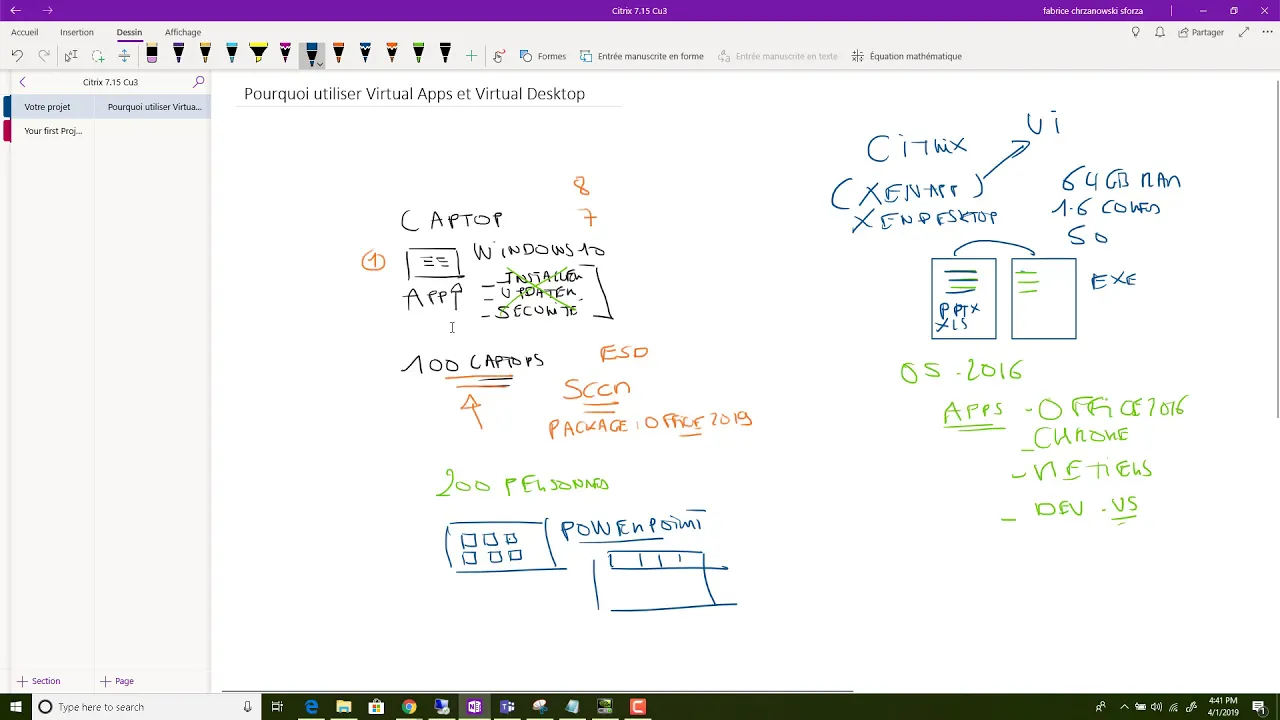Select the Votre projet section
This screenshot has height=720, width=1280.
tap(52, 107)
